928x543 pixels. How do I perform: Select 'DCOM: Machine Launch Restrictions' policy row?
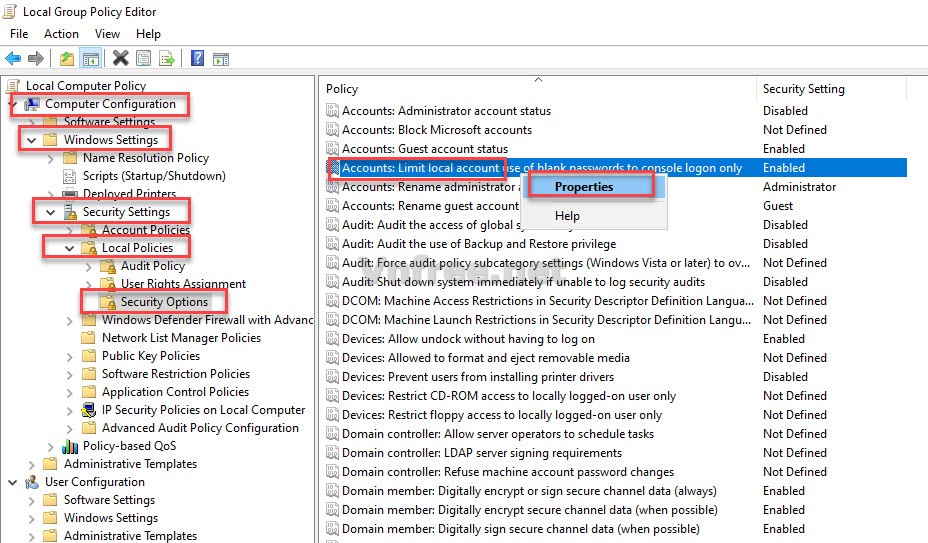click(546, 320)
